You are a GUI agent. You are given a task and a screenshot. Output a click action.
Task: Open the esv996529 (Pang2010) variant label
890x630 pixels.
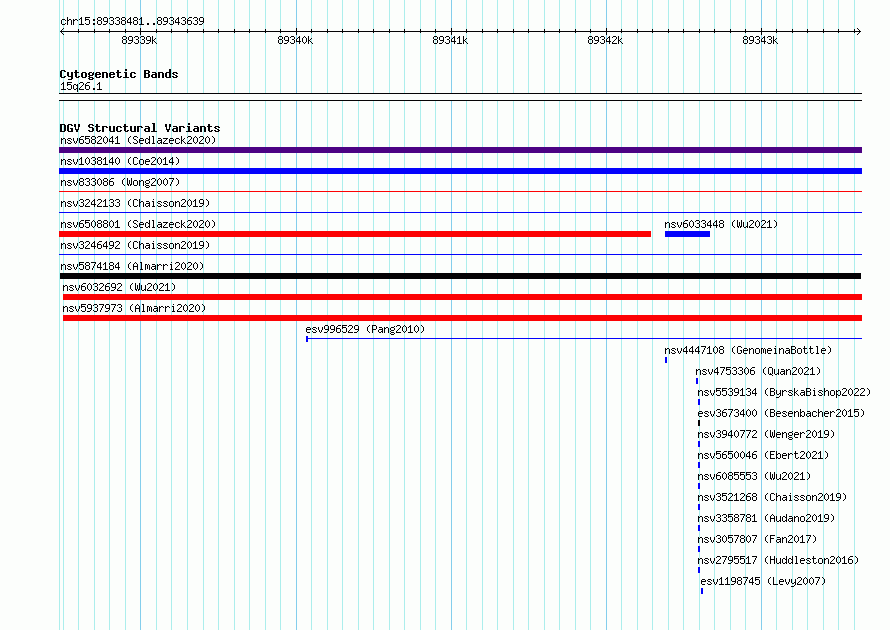coord(365,329)
